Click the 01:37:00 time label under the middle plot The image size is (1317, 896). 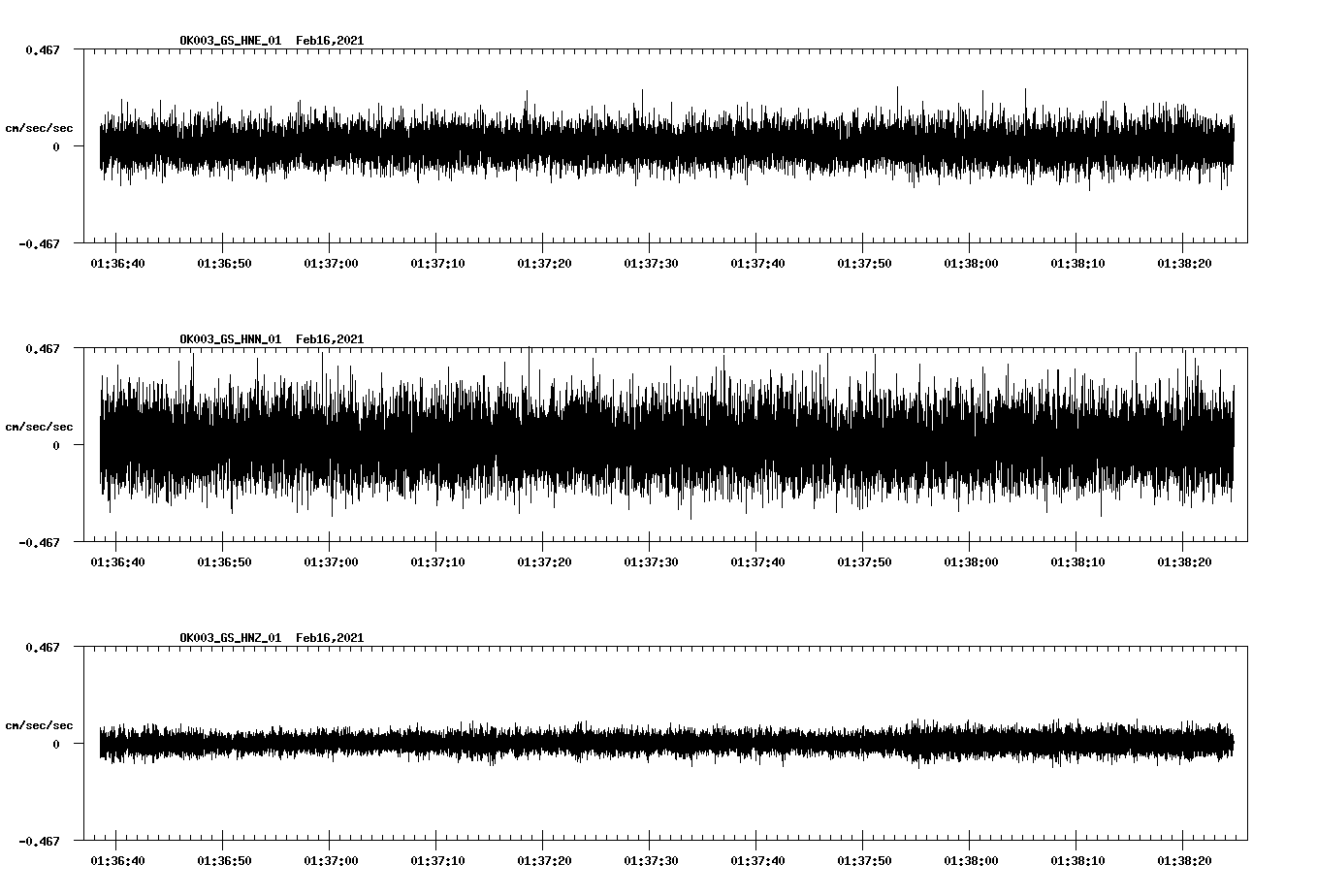point(329,560)
